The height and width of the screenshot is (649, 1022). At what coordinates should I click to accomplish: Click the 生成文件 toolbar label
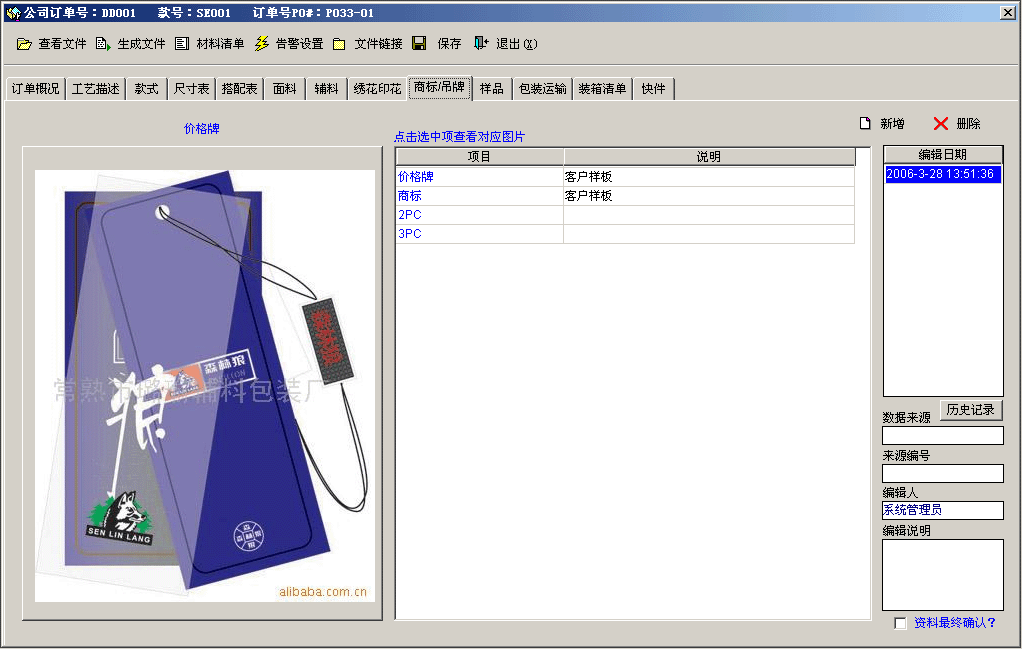[x=141, y=44]
